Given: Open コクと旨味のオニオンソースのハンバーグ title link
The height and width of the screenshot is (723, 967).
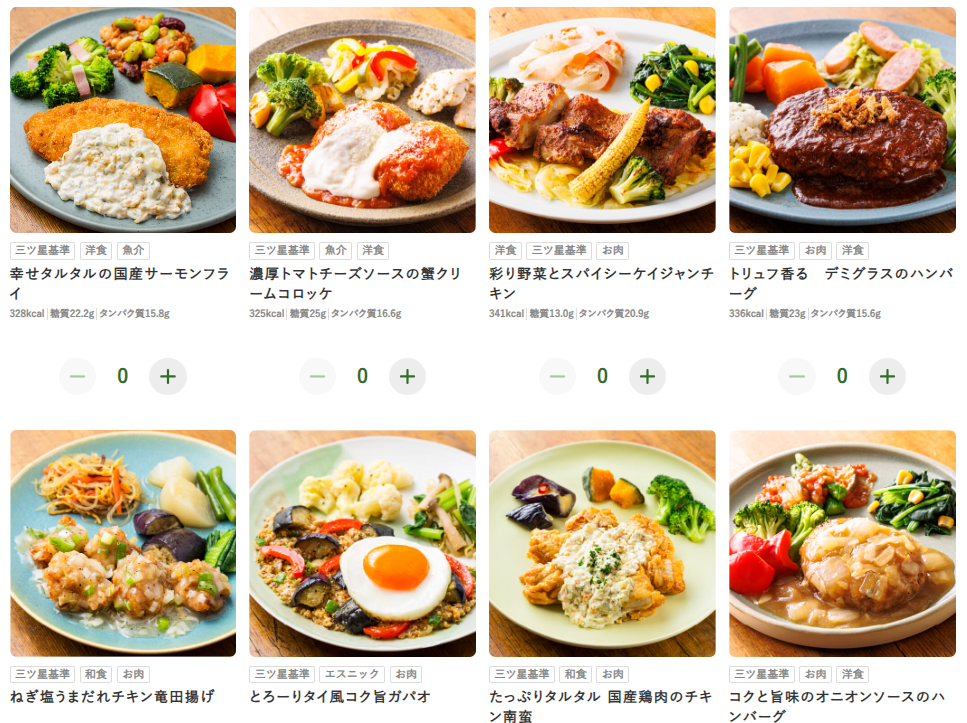Looking at the screenshot, I should pos(837,706).
